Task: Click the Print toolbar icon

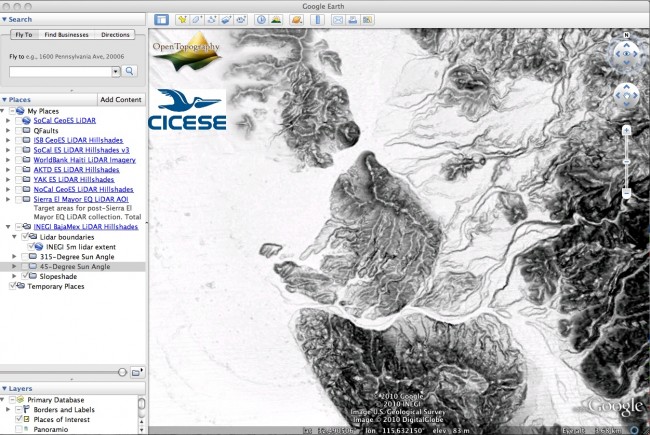Action: [x=352, y=19]
